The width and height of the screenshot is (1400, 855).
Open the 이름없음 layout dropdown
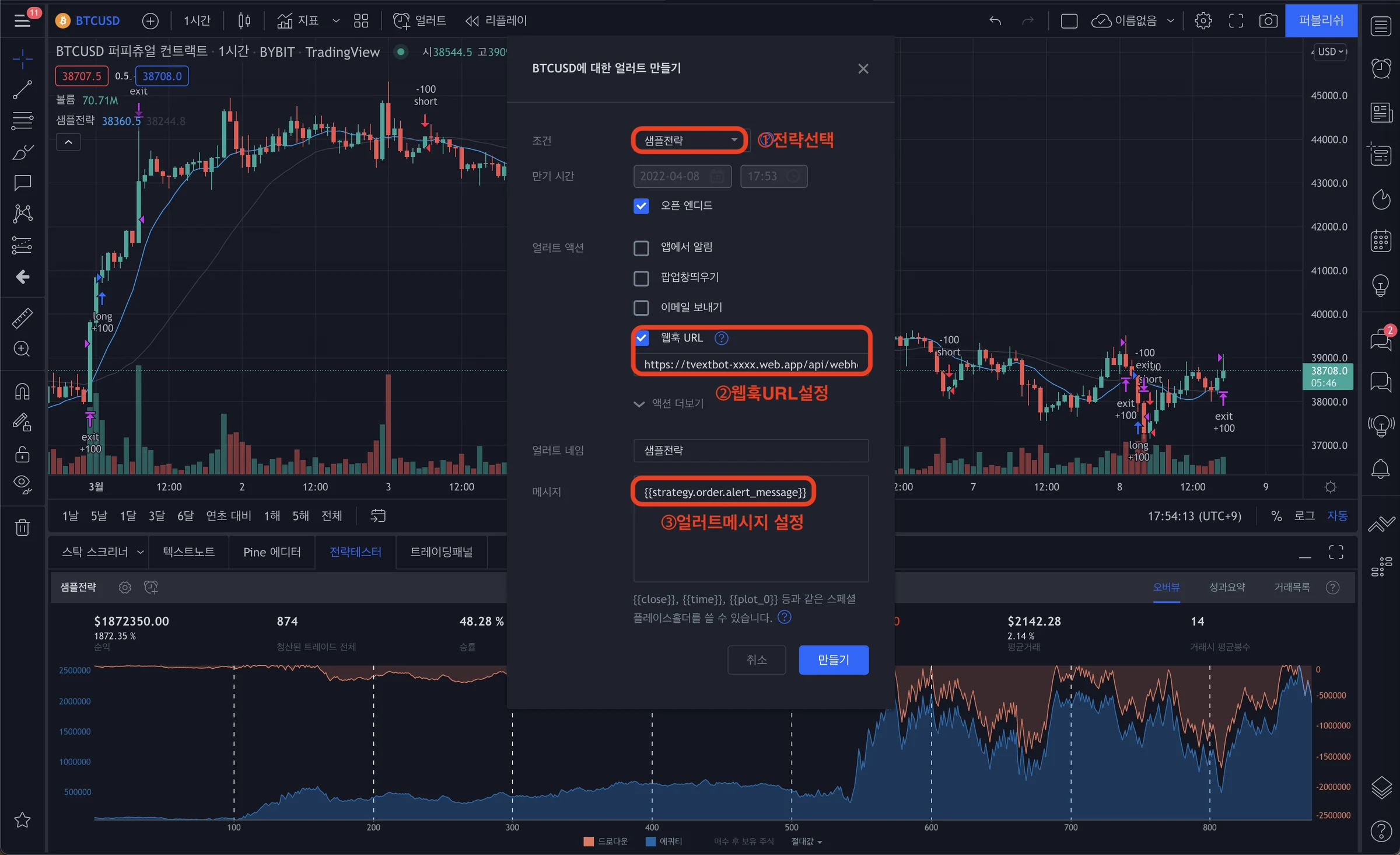pos(1133,21)
